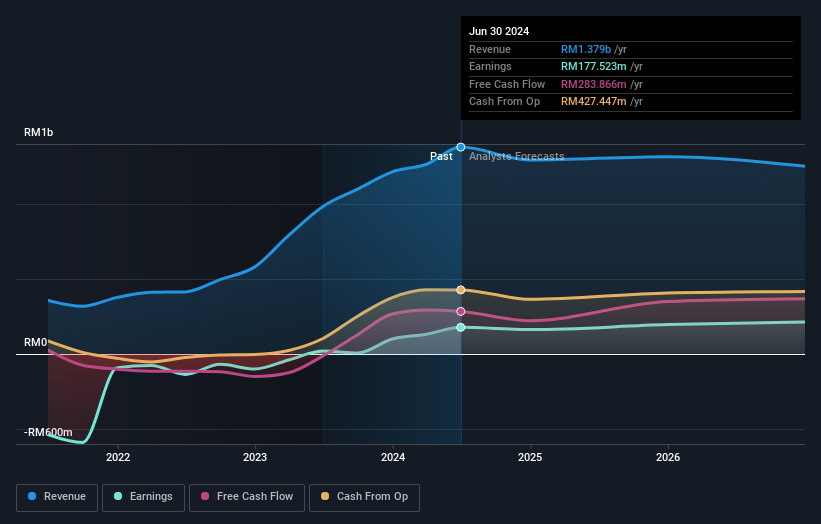
Task: Click the orange Cash From Op data point
Action: point(461,290)
